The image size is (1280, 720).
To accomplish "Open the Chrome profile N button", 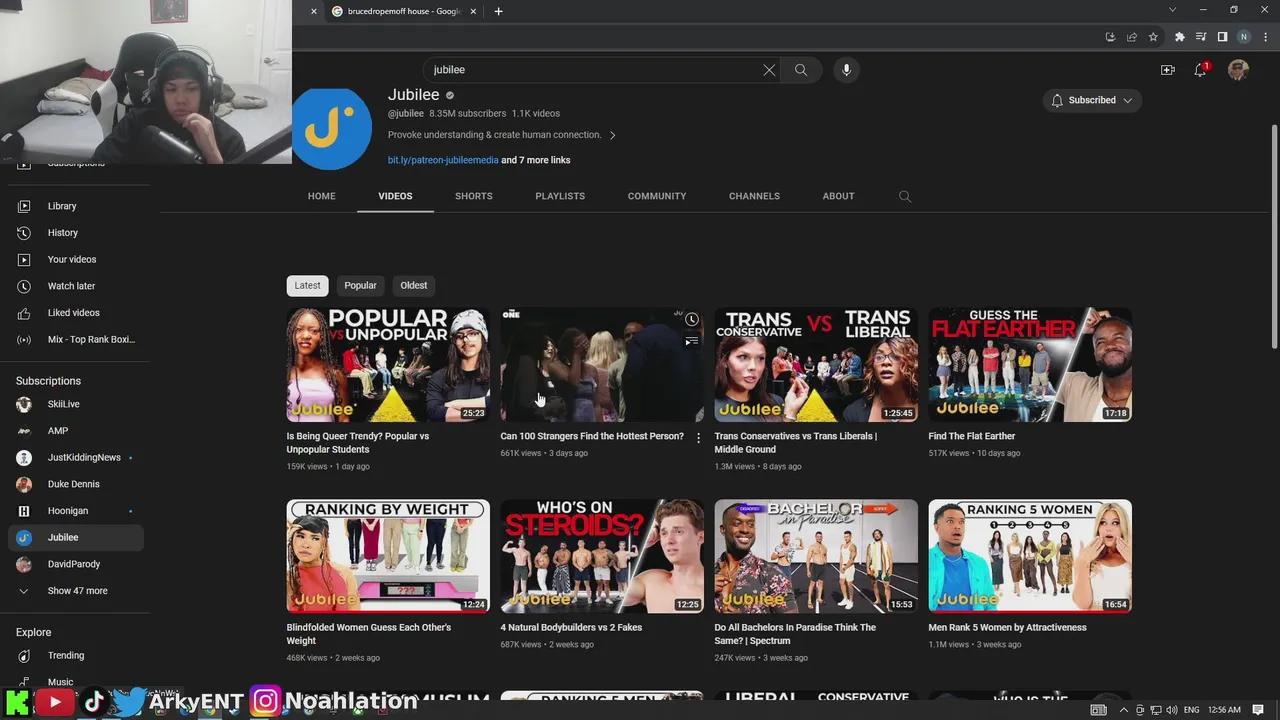I will [1244, 37].
